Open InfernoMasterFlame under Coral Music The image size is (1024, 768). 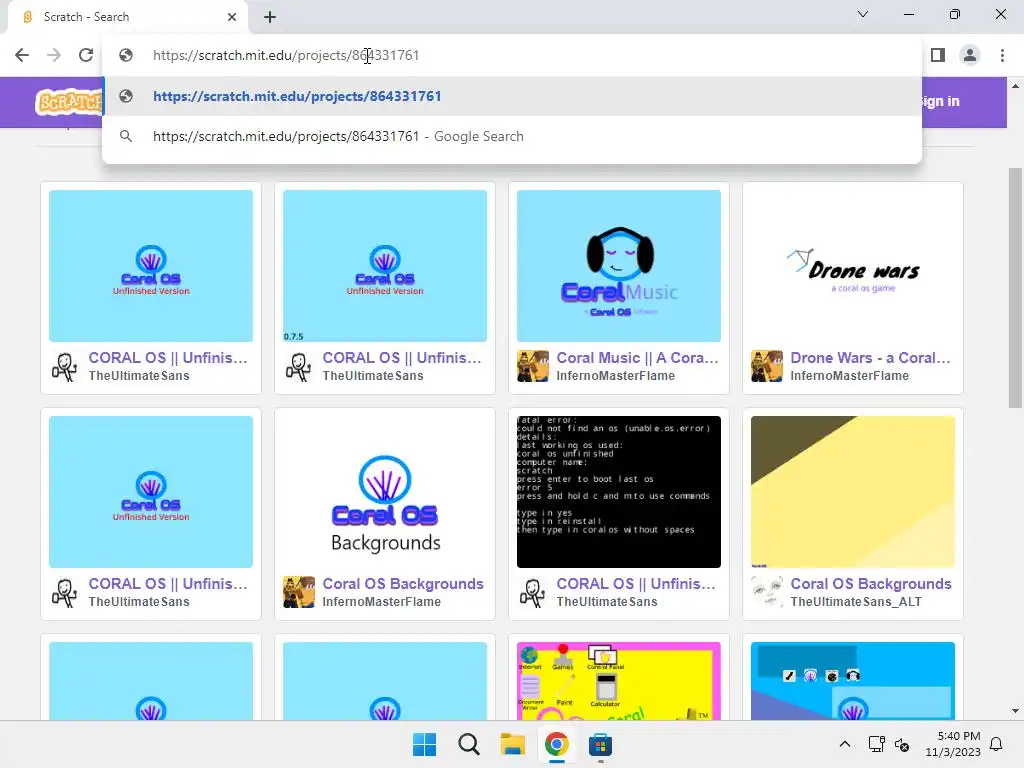click(615, 376)
